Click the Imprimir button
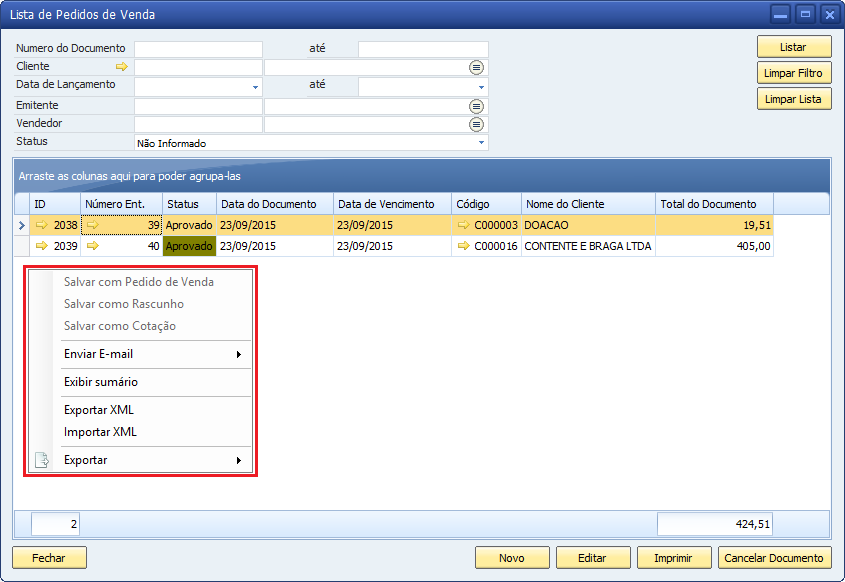Image resolution: width=845 pixels, height=582 pixels. [674, 558]
